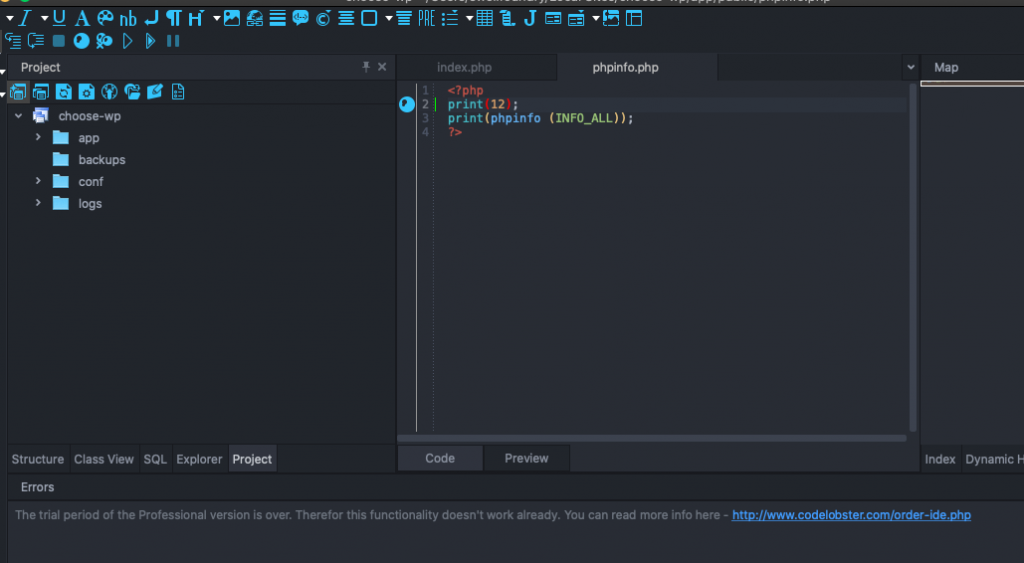The image size is (1024, 563).
Task: Click the J script icon
Action: [530, 18]
